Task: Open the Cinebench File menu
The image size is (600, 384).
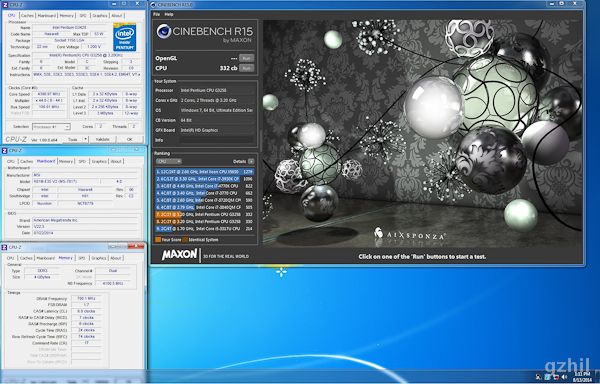Action: point(157,14)
